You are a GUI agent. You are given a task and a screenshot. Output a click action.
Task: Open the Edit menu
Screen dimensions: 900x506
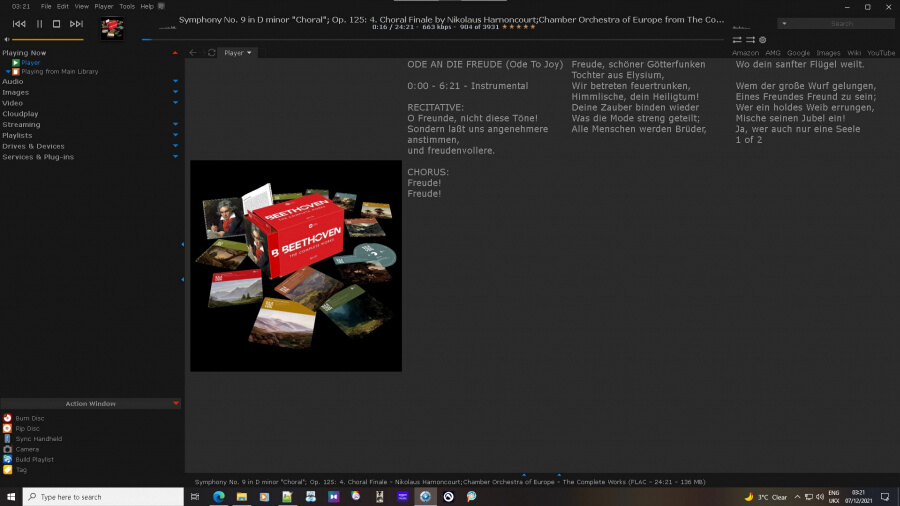click(x=63, y=6)
